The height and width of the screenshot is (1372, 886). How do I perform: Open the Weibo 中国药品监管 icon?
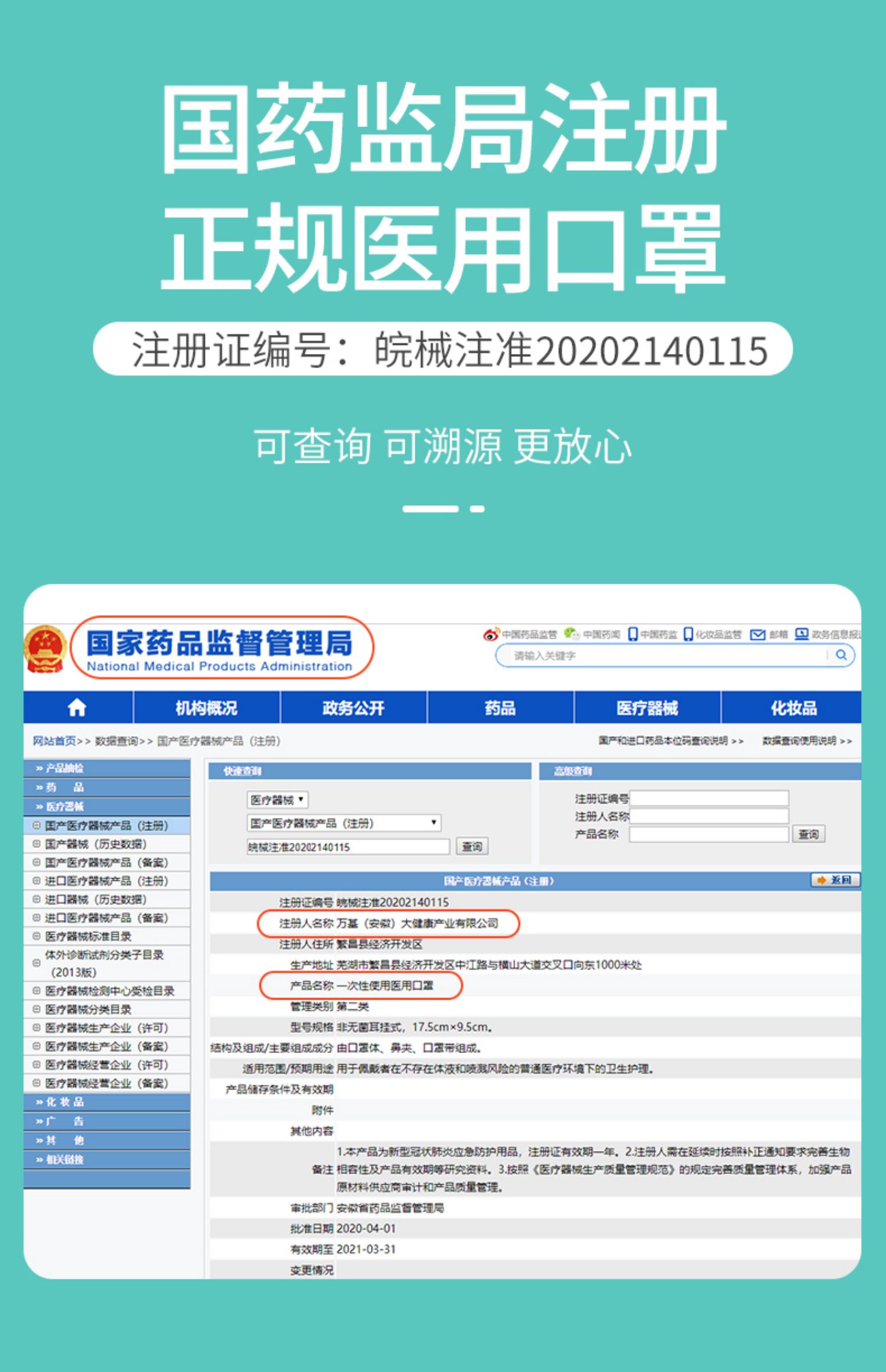491,635
